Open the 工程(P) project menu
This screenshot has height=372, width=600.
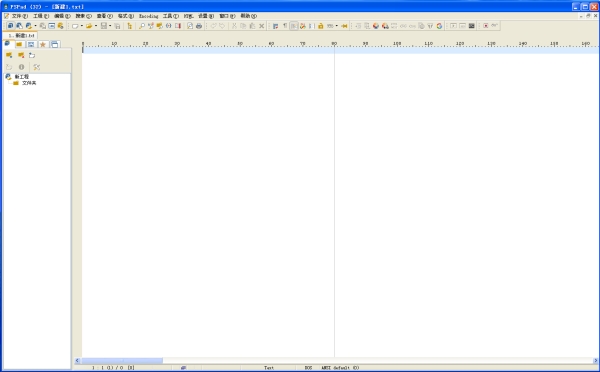pyautogui.click(x=41, y=16)
